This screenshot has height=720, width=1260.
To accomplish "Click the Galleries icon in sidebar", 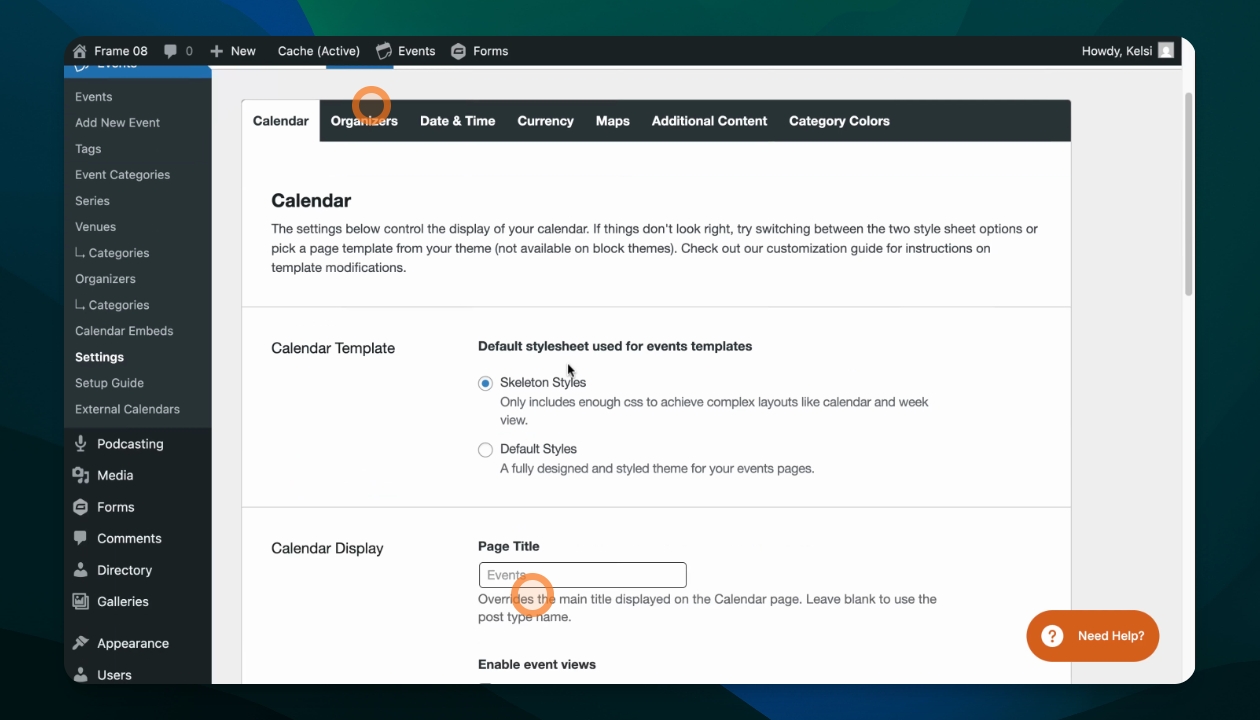I will [81, 601].
